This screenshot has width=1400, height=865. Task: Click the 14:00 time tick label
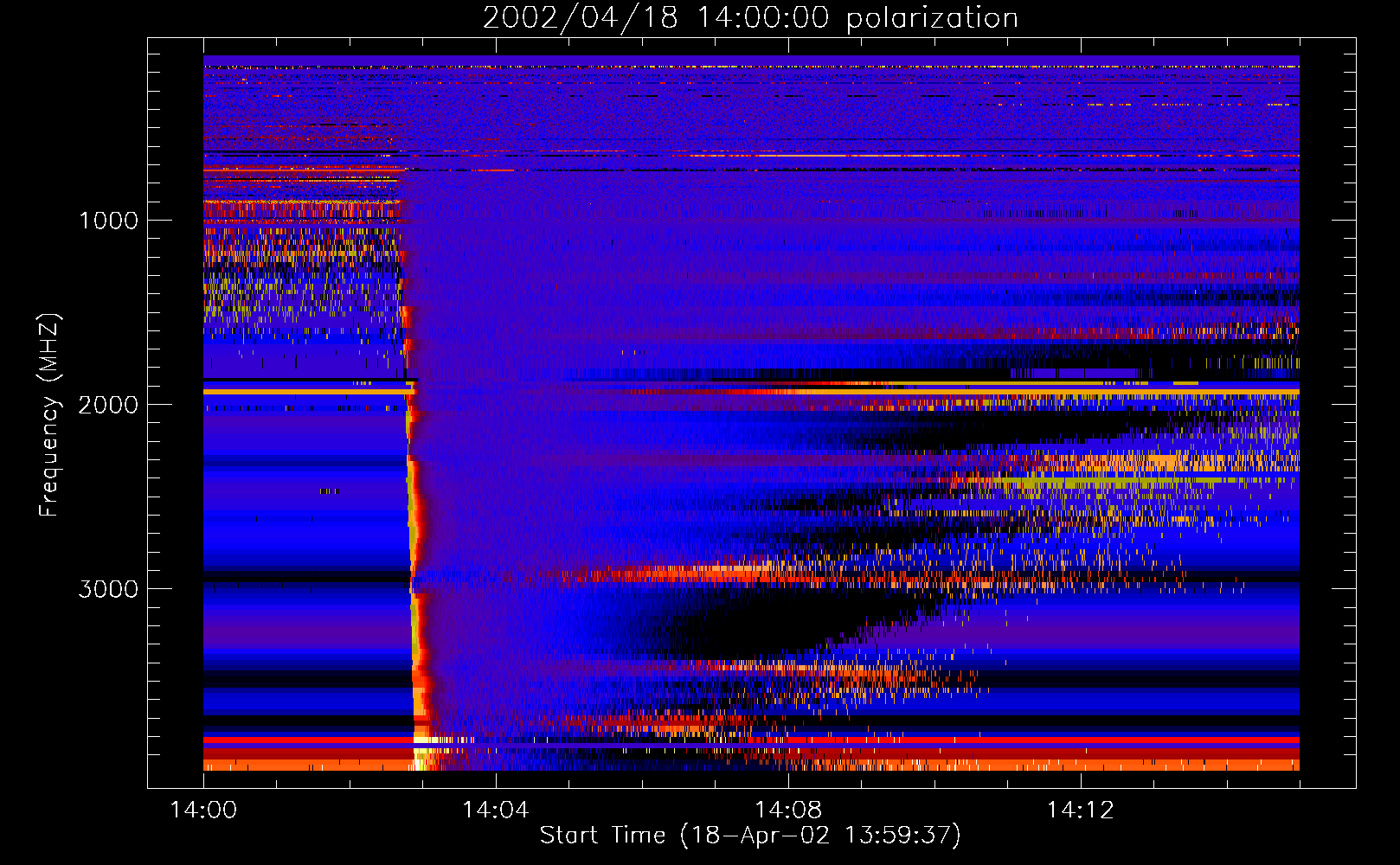point(203,810)
